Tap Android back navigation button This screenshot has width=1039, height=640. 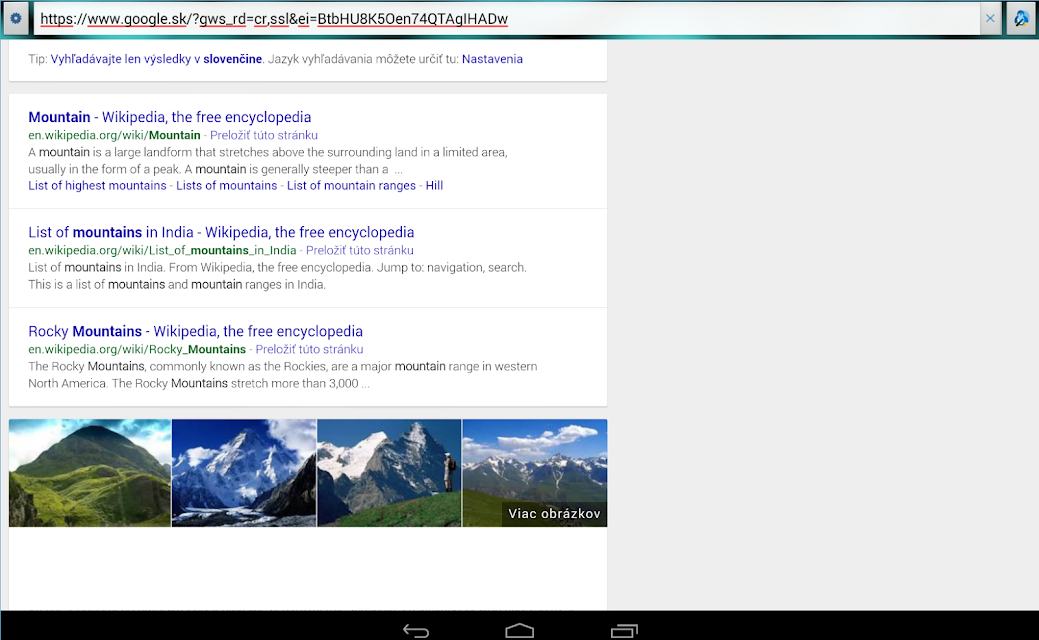click(415, 631)
